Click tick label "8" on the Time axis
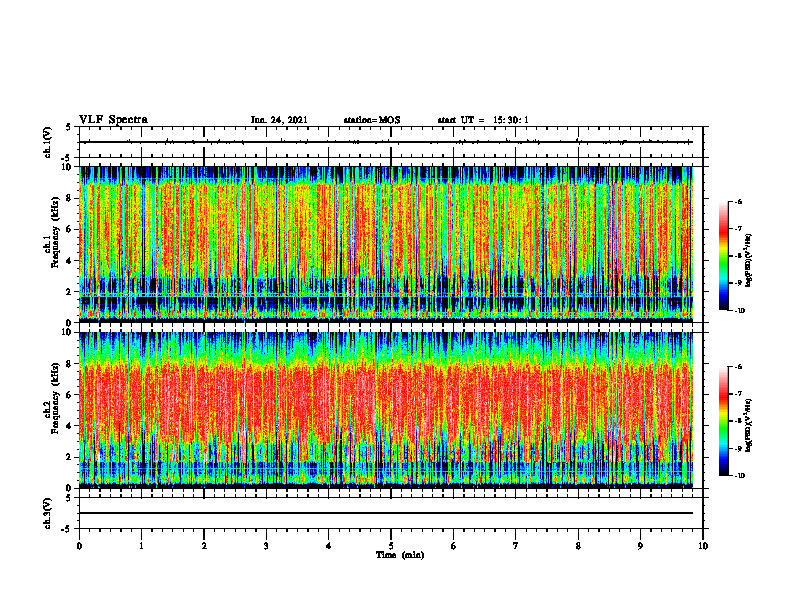 pos(578,546)
